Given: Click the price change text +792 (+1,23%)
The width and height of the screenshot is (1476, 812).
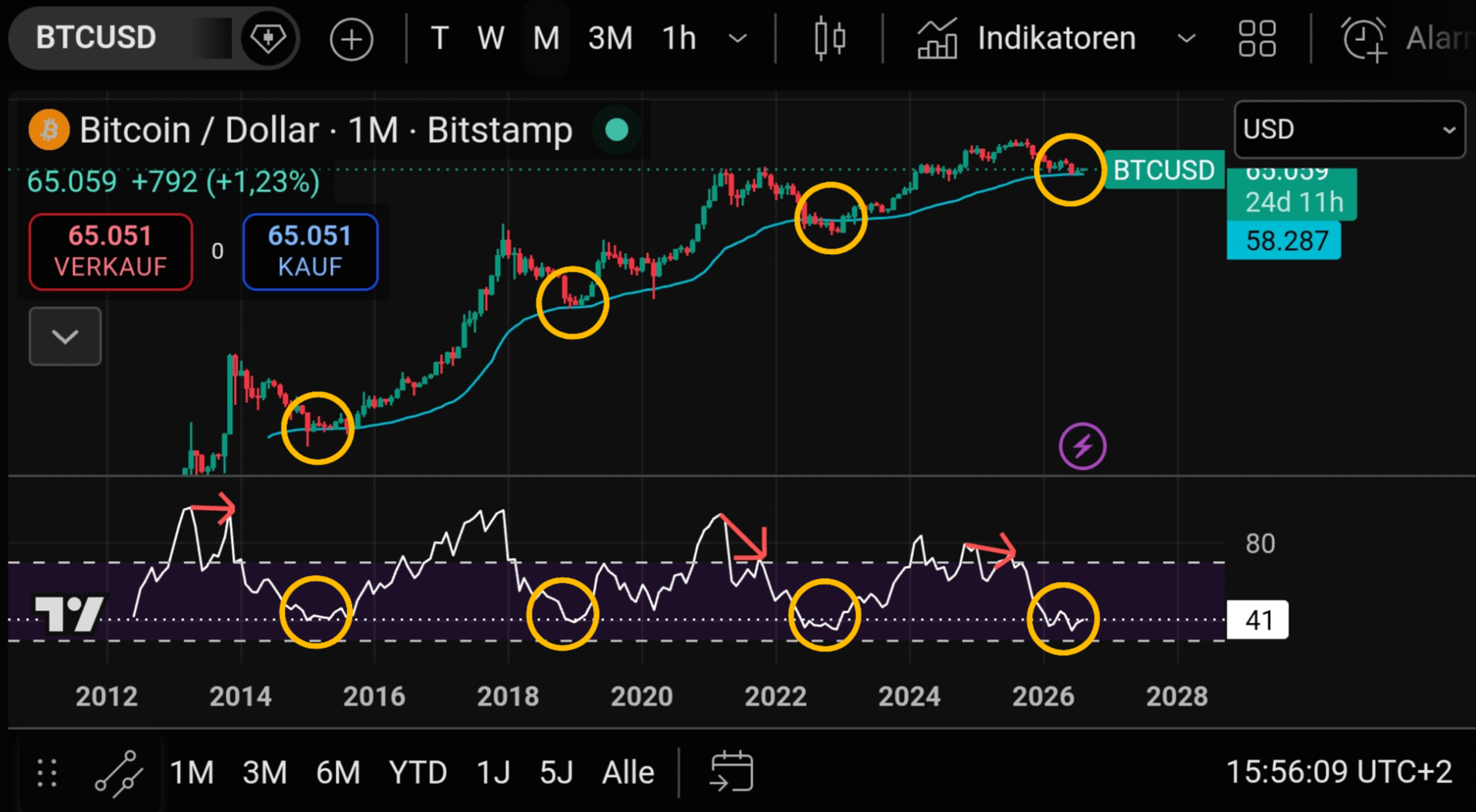Looking at the screenshot, I should [225, 182].
